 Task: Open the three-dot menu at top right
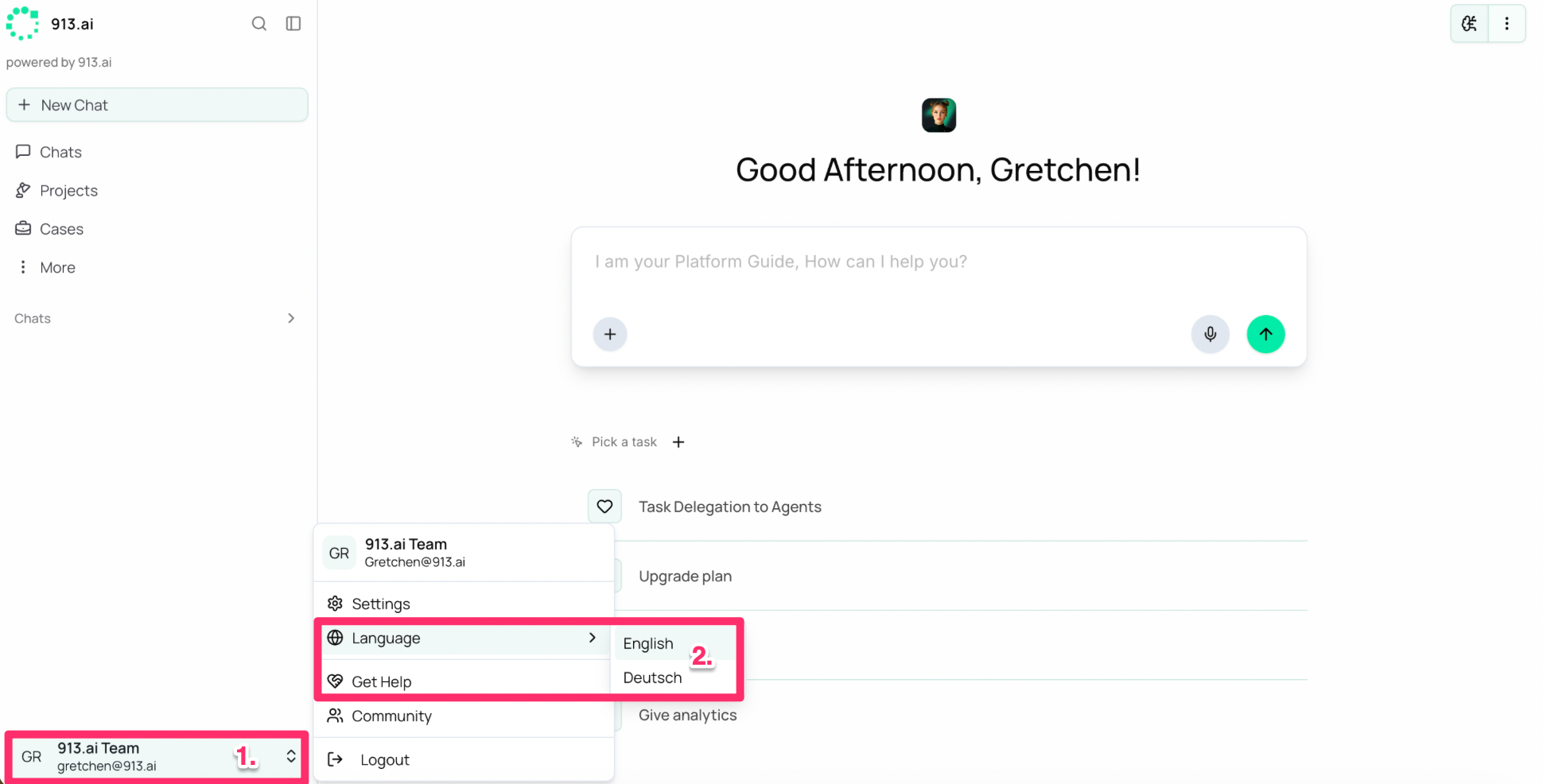[1506, 24]
